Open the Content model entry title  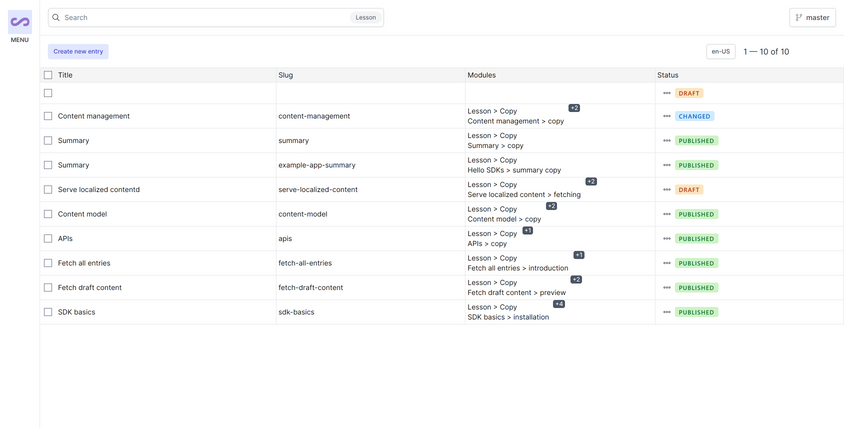tap(82, 214)
